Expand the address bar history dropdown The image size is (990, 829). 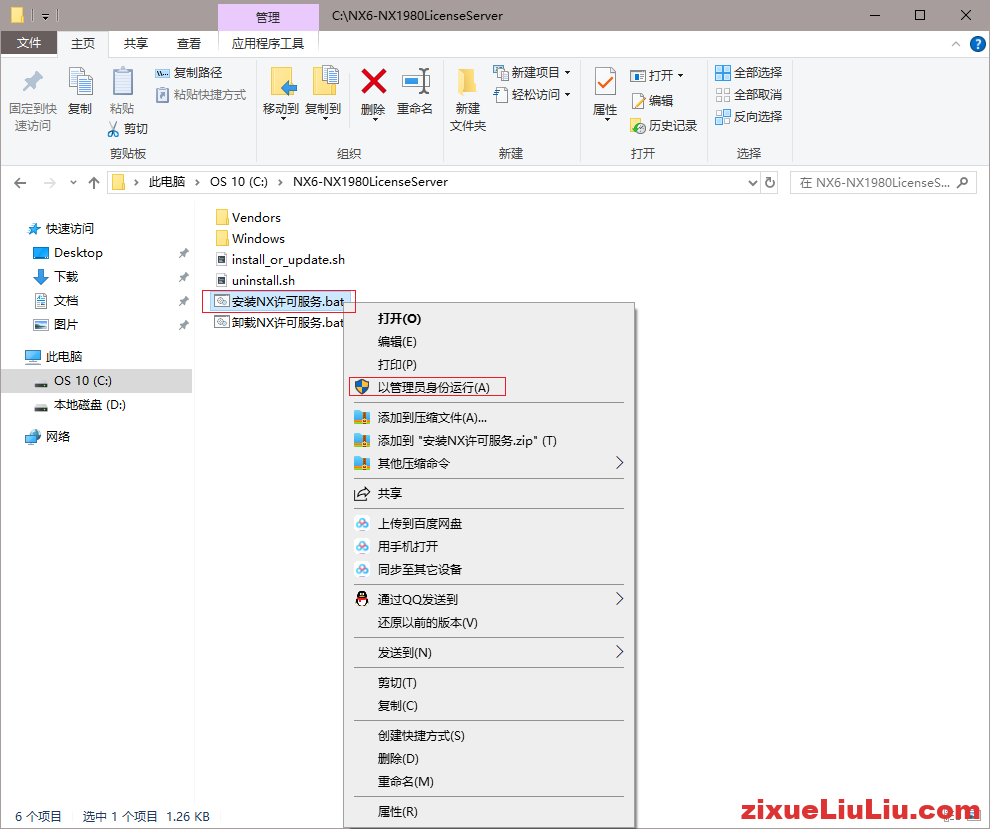753,183
